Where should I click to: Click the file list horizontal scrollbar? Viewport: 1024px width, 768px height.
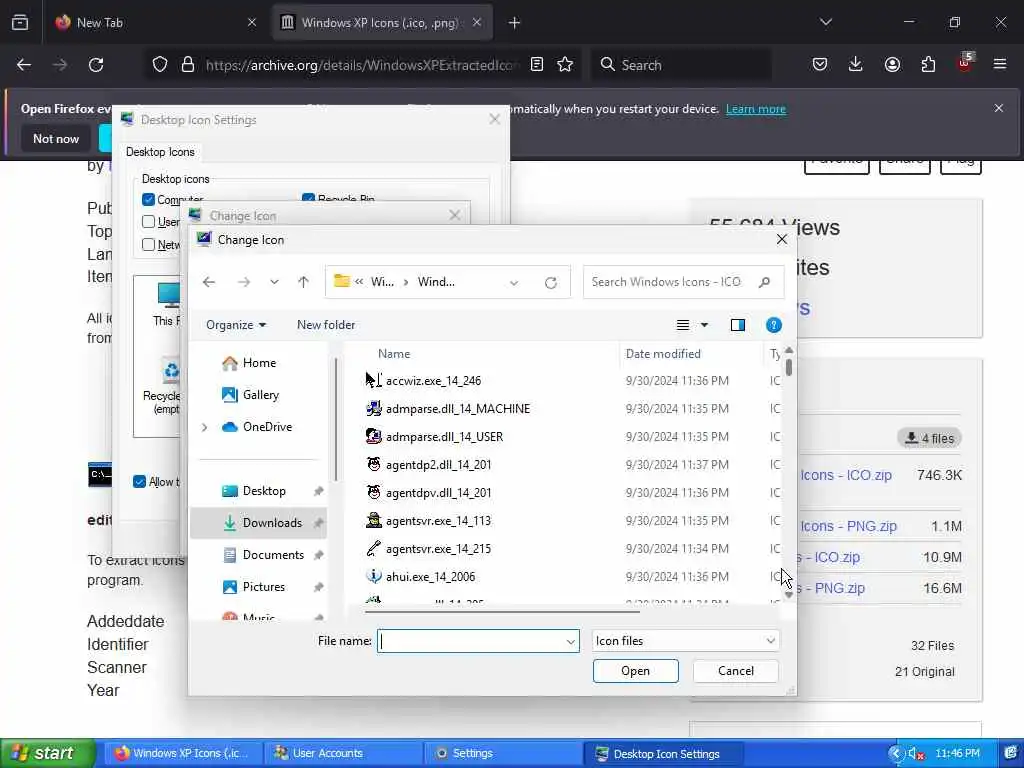pos(502,612)
